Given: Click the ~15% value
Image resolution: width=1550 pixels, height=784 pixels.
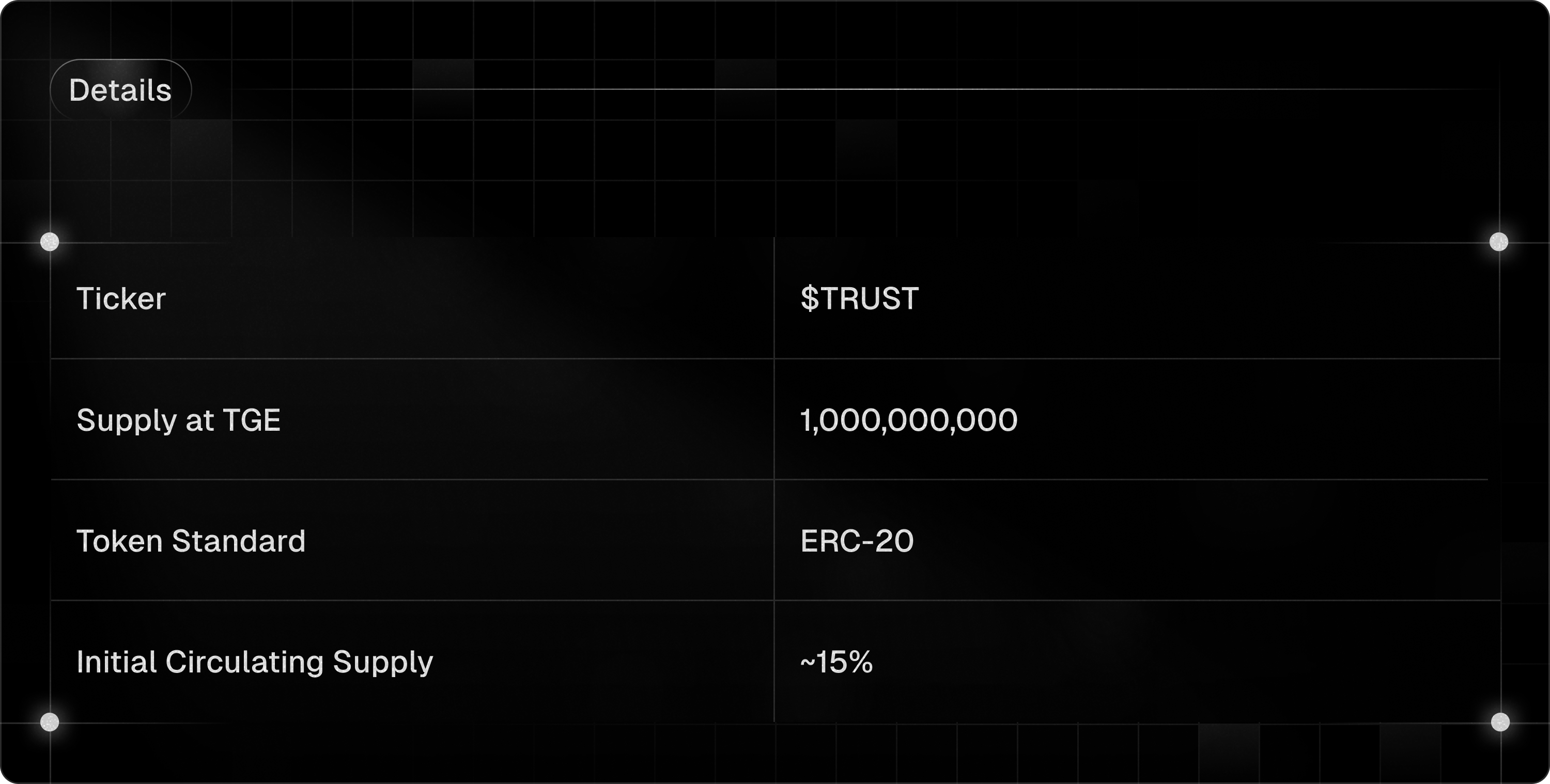Looking at the screenshot, I should click(x=836, y=662).
